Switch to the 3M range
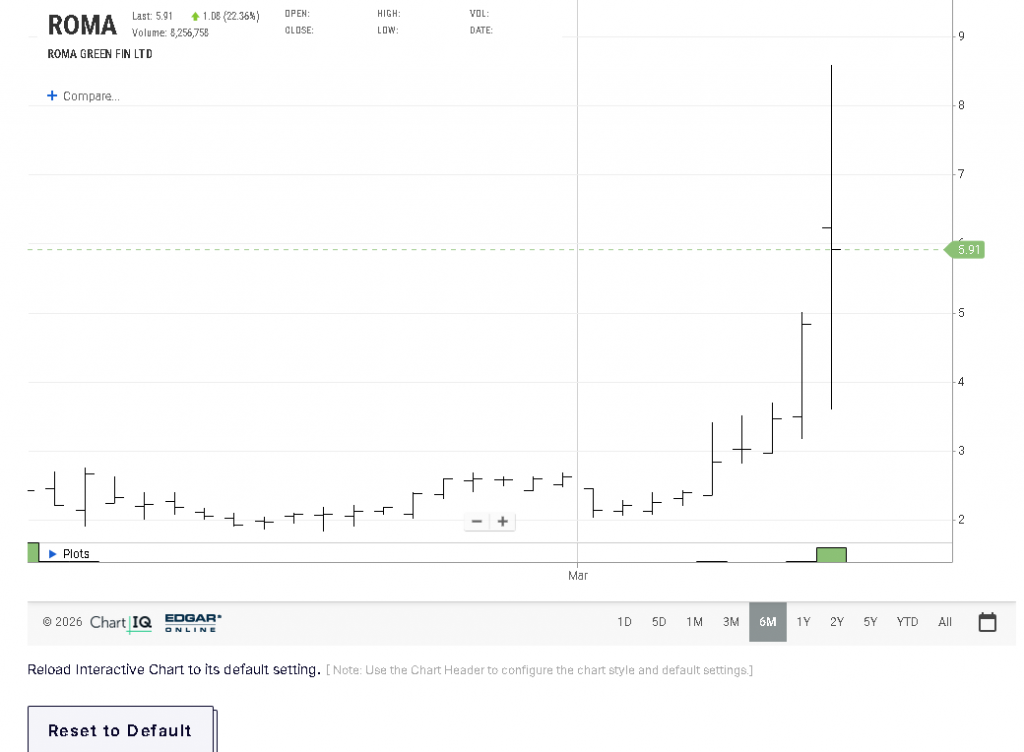 [731, 622]
